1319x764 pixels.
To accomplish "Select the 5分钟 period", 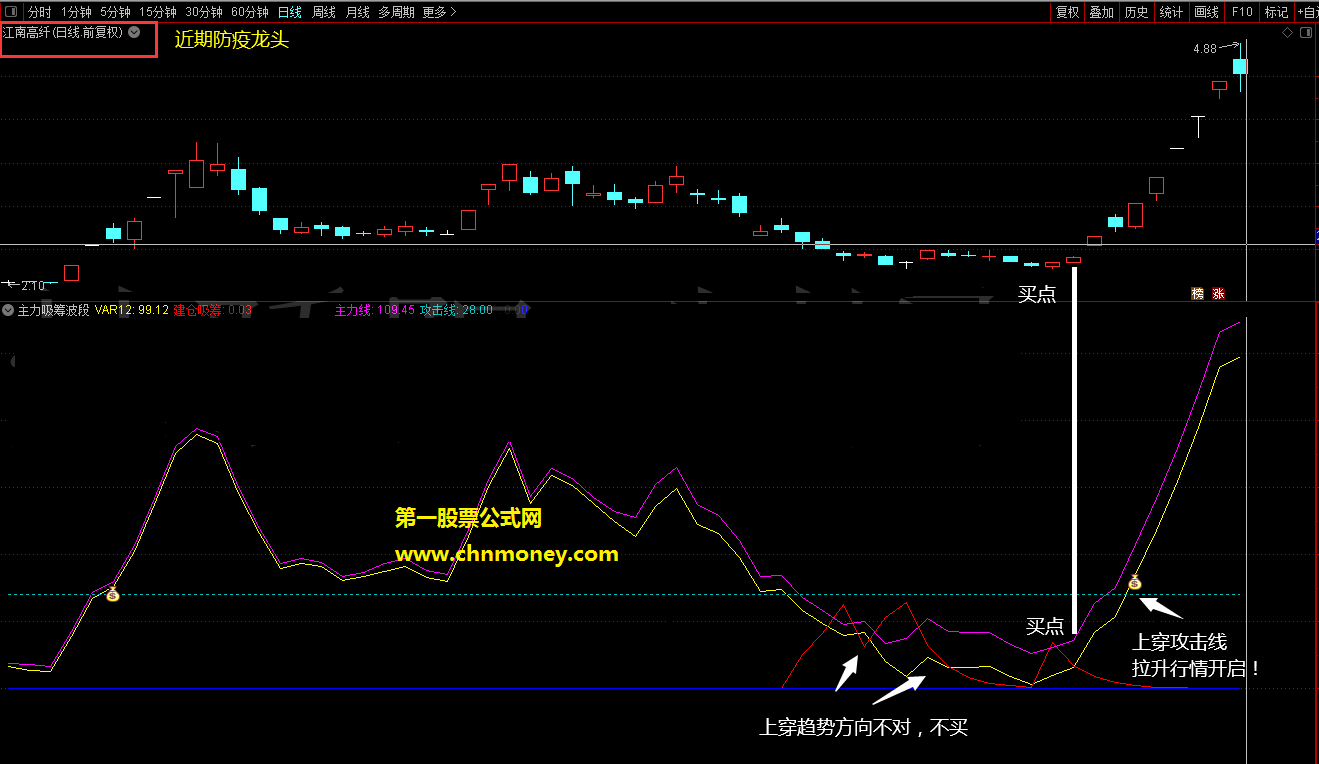I will click(116, 12).
